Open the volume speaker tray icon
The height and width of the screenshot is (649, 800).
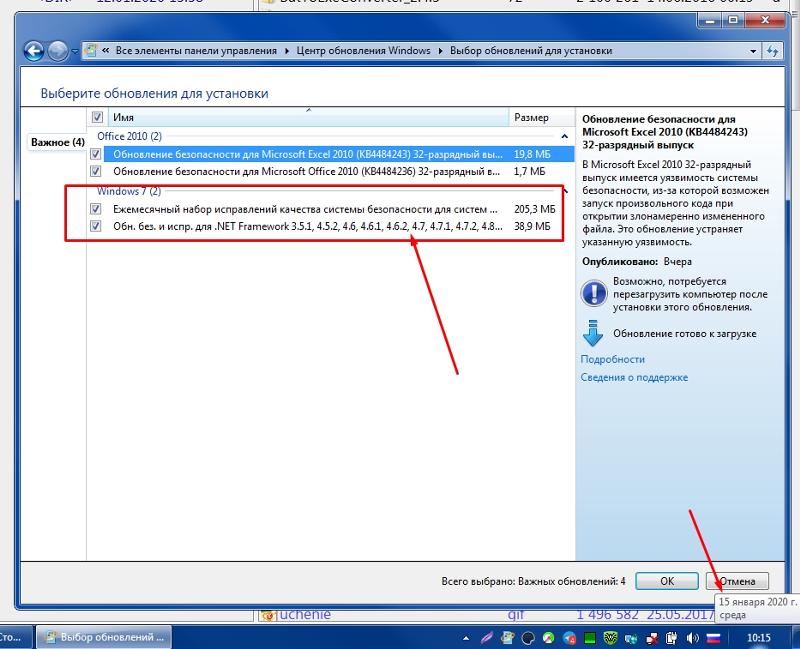click(693, 638)
